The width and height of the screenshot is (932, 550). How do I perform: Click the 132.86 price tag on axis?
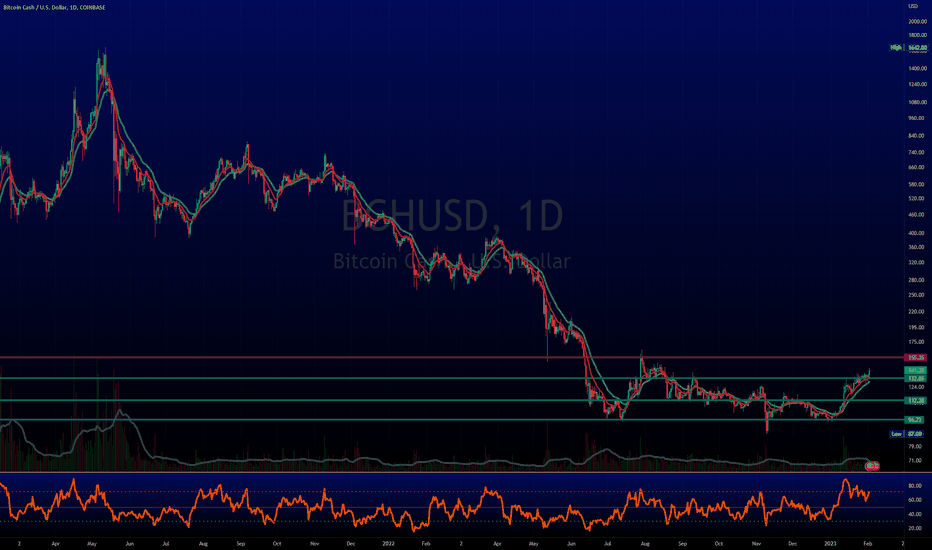[916, 378]
